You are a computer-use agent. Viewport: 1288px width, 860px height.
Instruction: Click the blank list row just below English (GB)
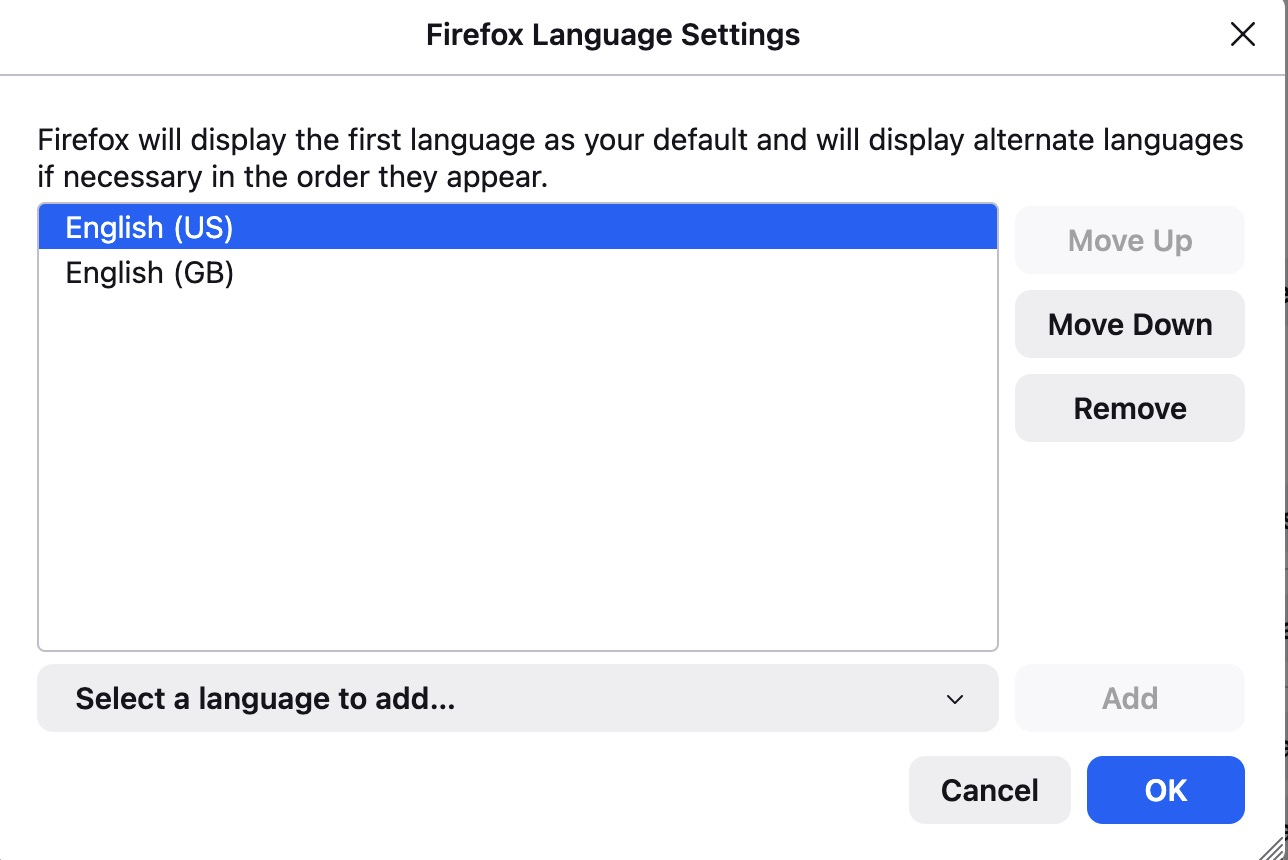click(x=517, y=317)
